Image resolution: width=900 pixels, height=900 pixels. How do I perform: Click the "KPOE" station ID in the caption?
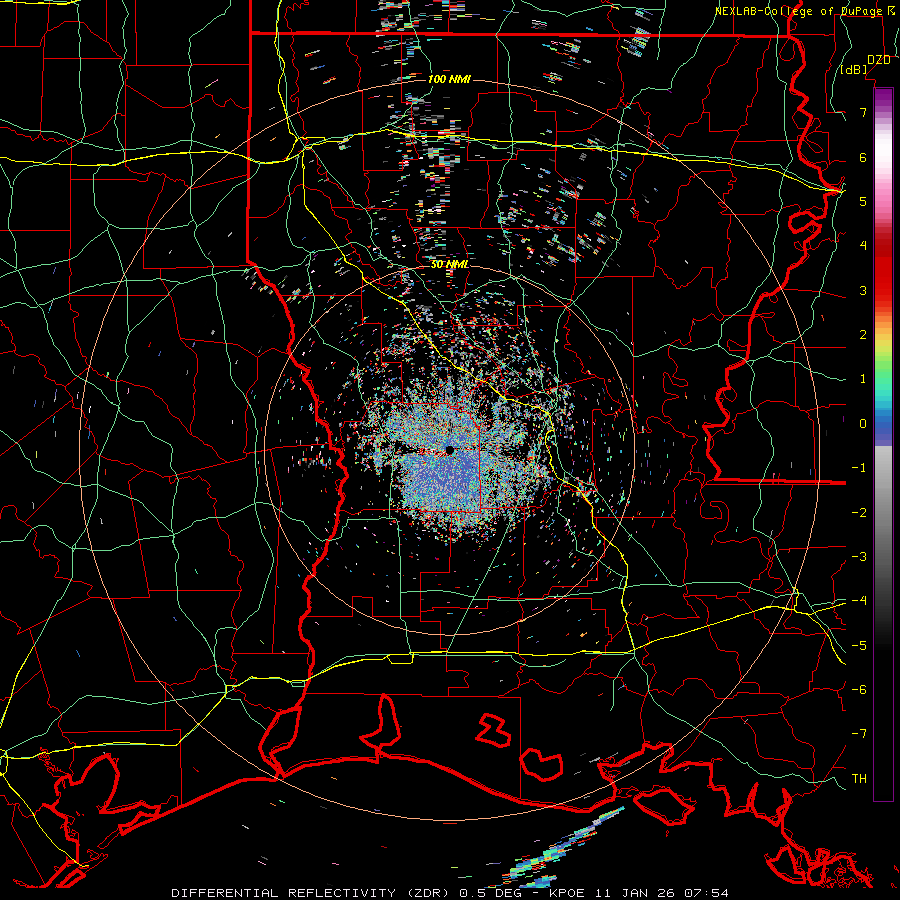click(567, 893)
